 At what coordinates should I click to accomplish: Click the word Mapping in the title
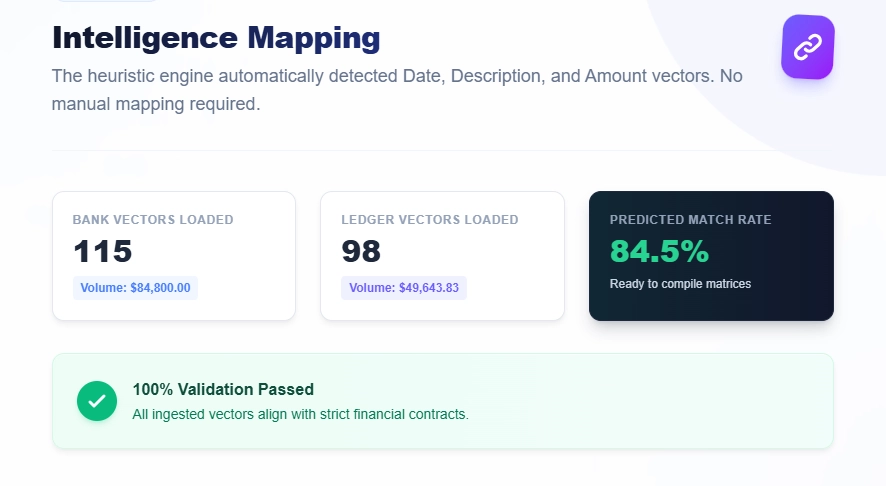coord(313,38)
